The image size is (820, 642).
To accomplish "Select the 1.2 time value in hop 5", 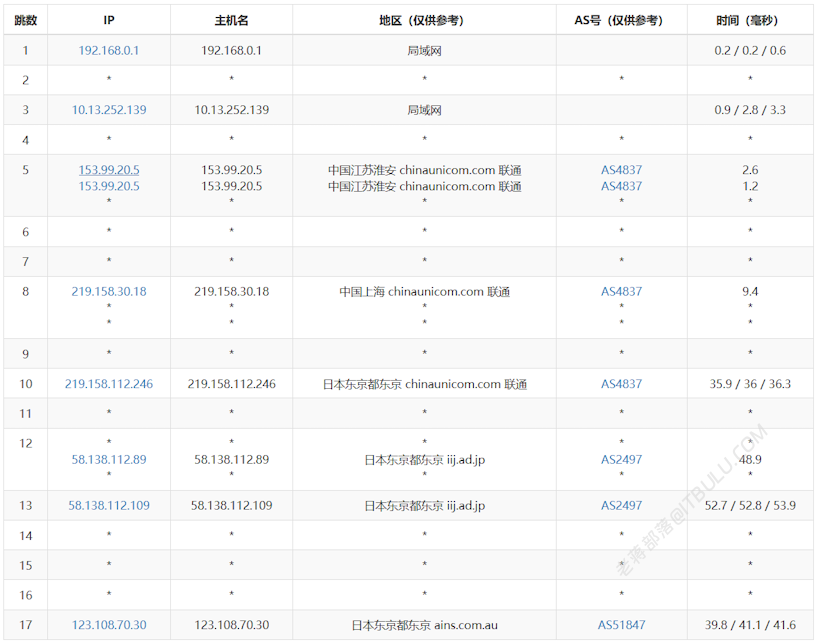I will 750,186.
